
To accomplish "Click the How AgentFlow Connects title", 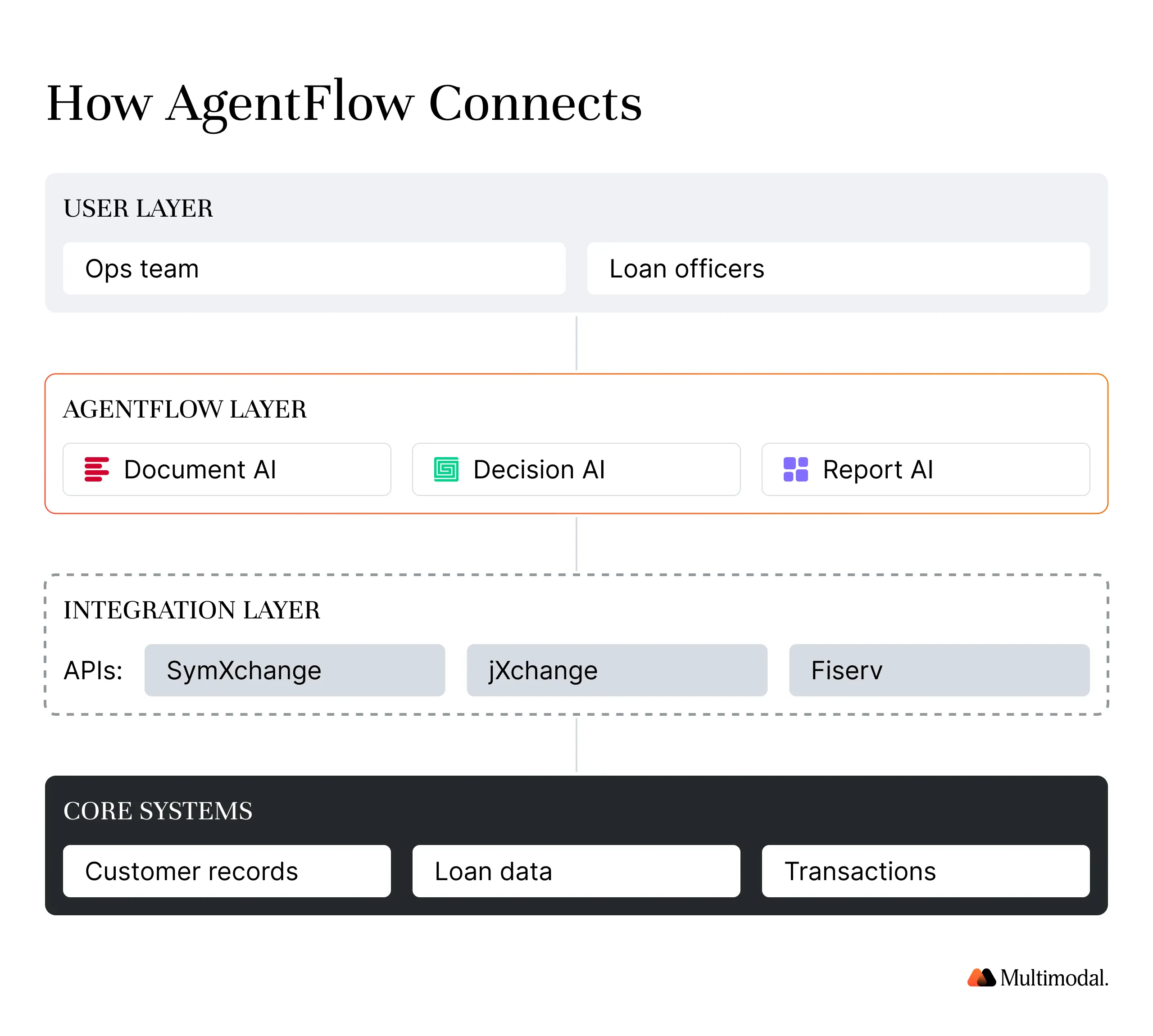I will tap(344, 103).
